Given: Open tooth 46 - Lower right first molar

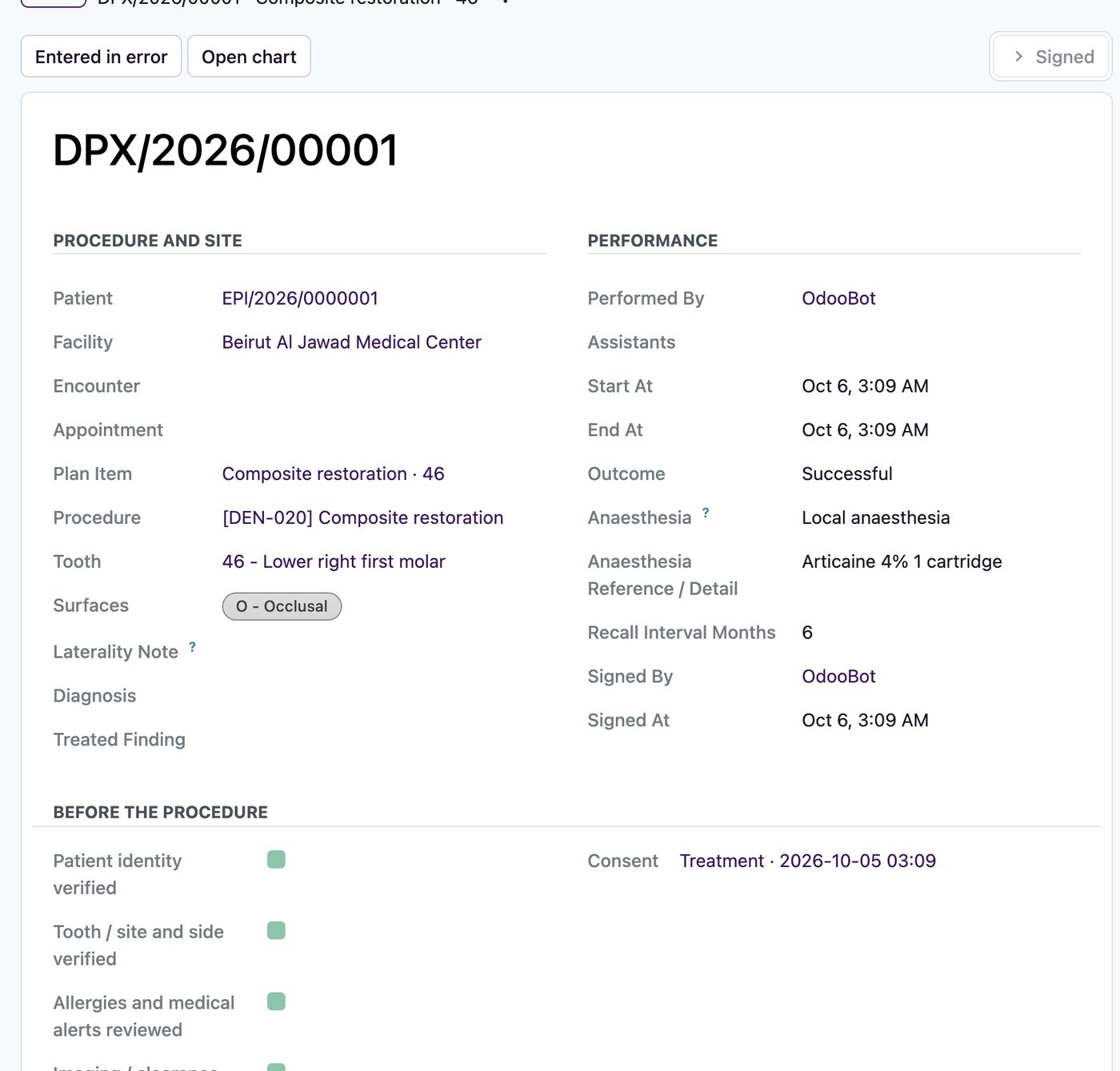Looking at the screenshot, I should [x=334, y=562].
